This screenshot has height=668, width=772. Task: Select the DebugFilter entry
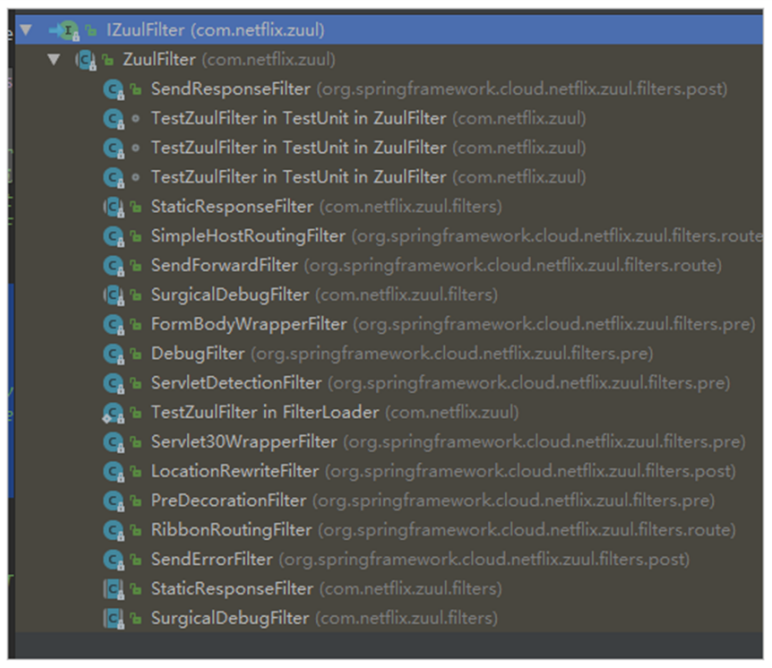point(402,353)
